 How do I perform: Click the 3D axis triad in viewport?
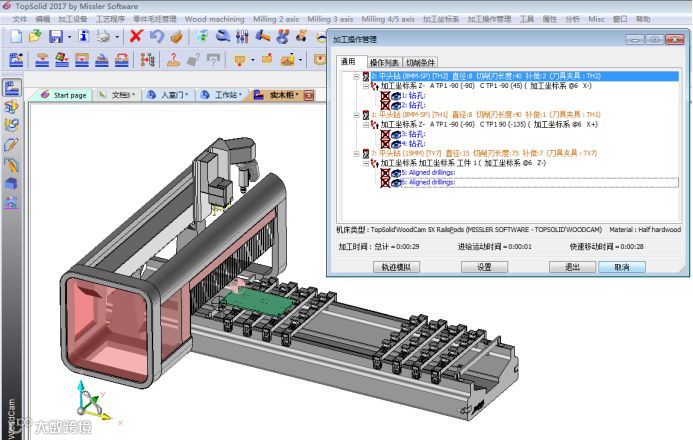(93, 401)
